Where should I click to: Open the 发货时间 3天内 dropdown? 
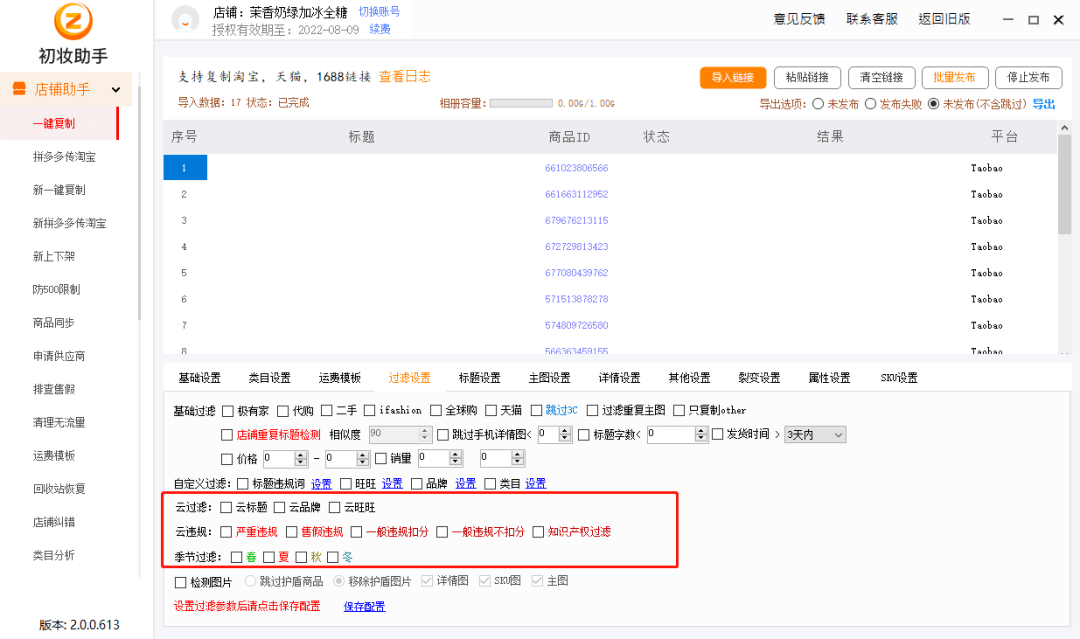815,435
